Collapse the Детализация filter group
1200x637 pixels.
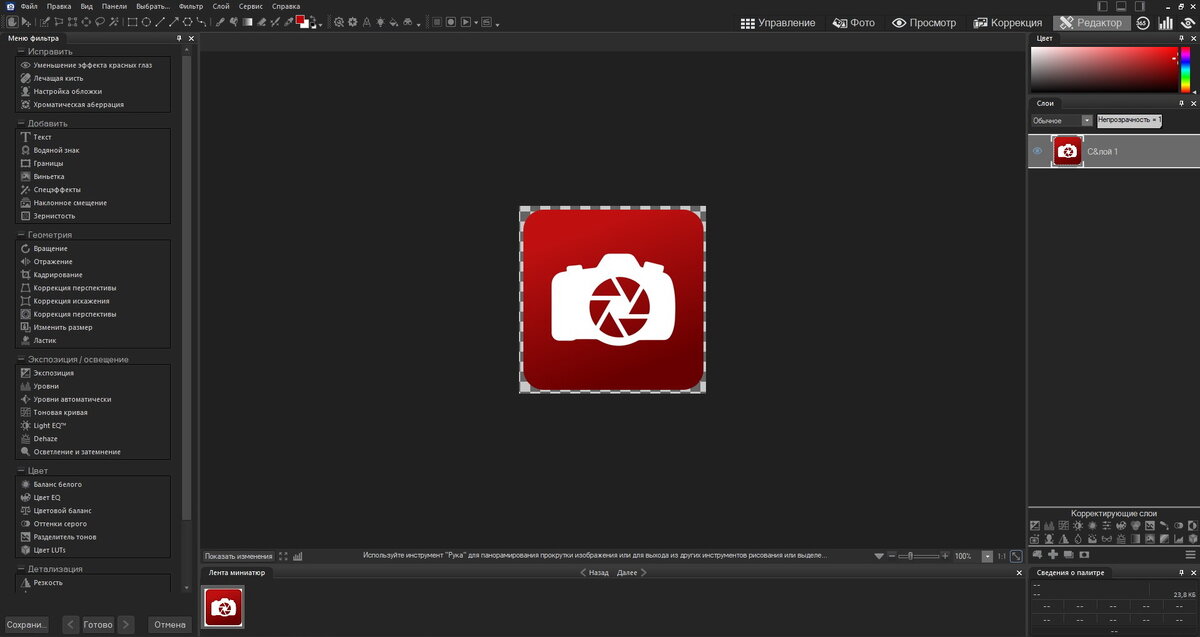21,569
